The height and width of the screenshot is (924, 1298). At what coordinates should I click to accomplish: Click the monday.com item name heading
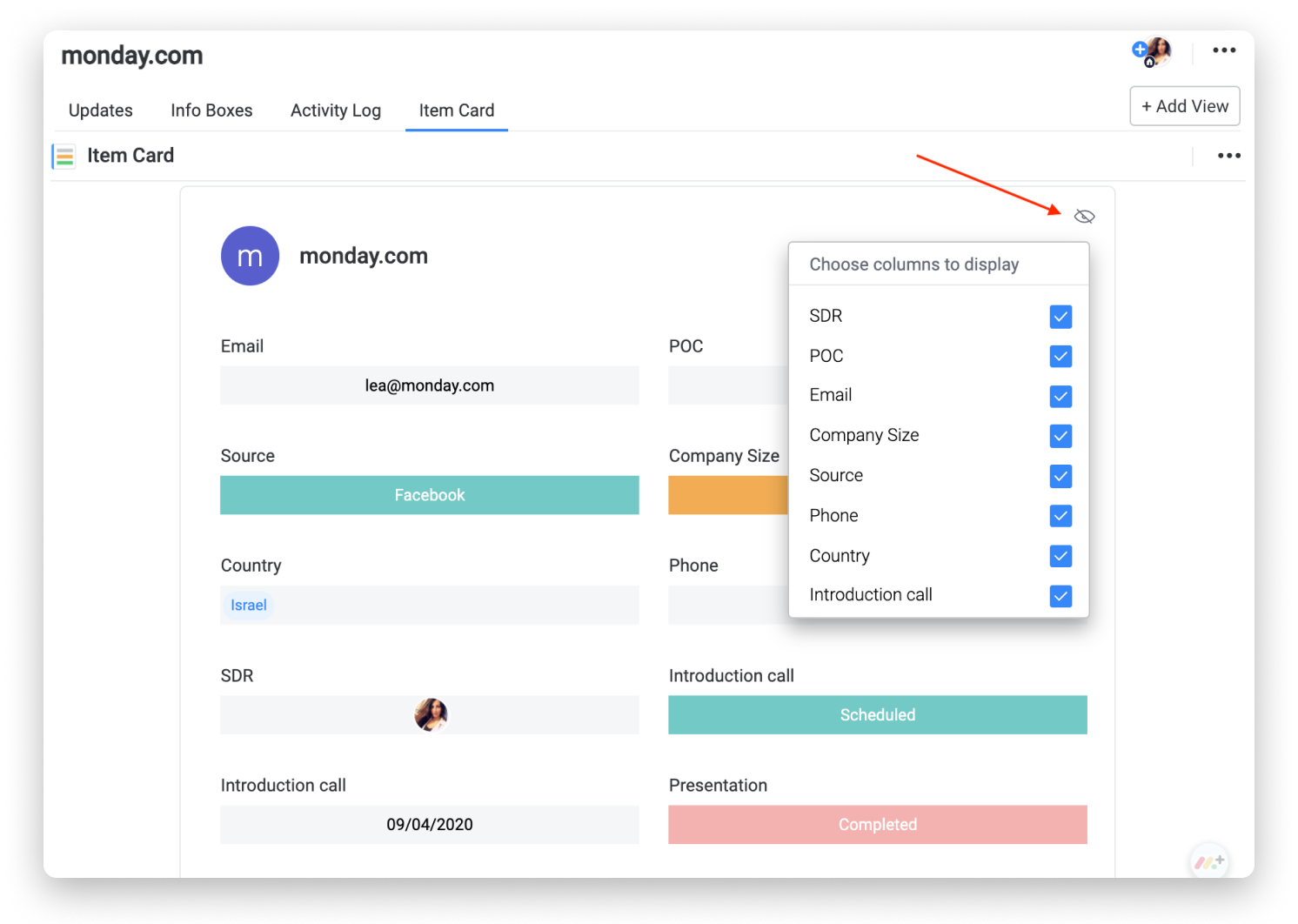(364, 256)
